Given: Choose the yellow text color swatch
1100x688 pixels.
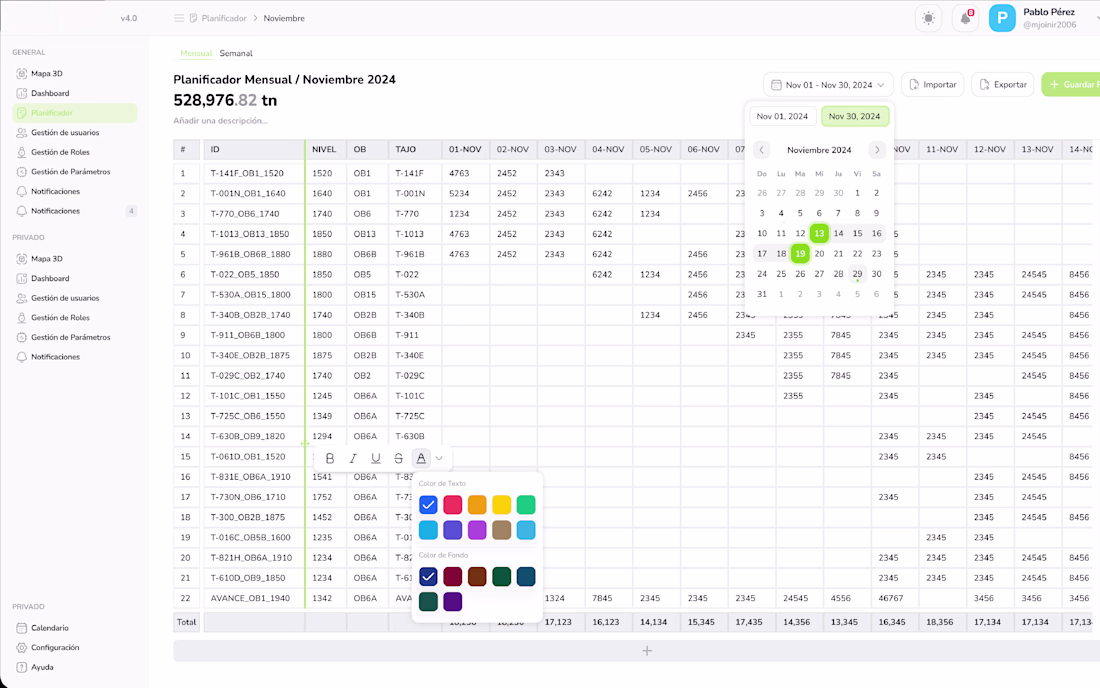Looking at the screenshot, I should 502,504.
